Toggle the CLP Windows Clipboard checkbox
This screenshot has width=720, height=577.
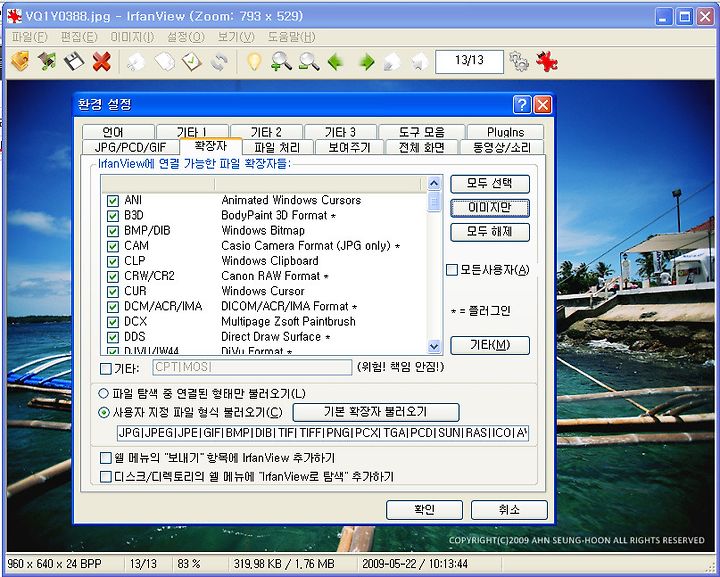[x=112, y=261]
